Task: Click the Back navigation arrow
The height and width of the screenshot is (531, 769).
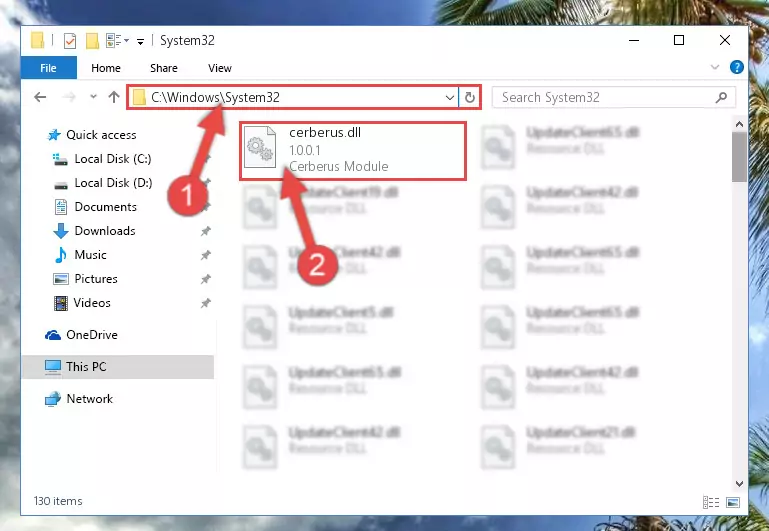Action: tap(40, 97)
